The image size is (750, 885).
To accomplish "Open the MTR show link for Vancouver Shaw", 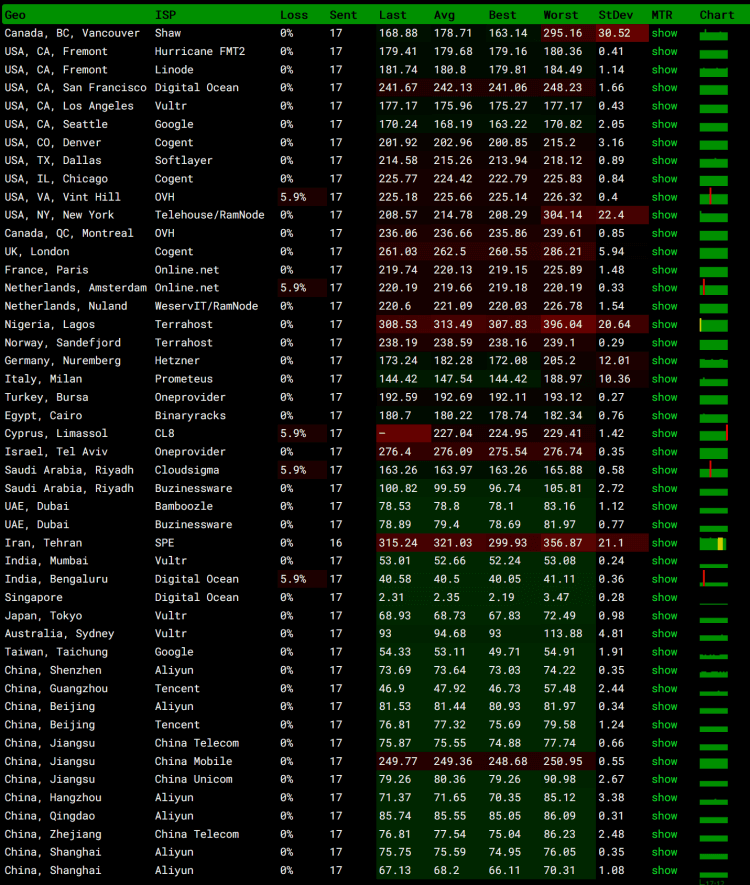I will point(664,33).
